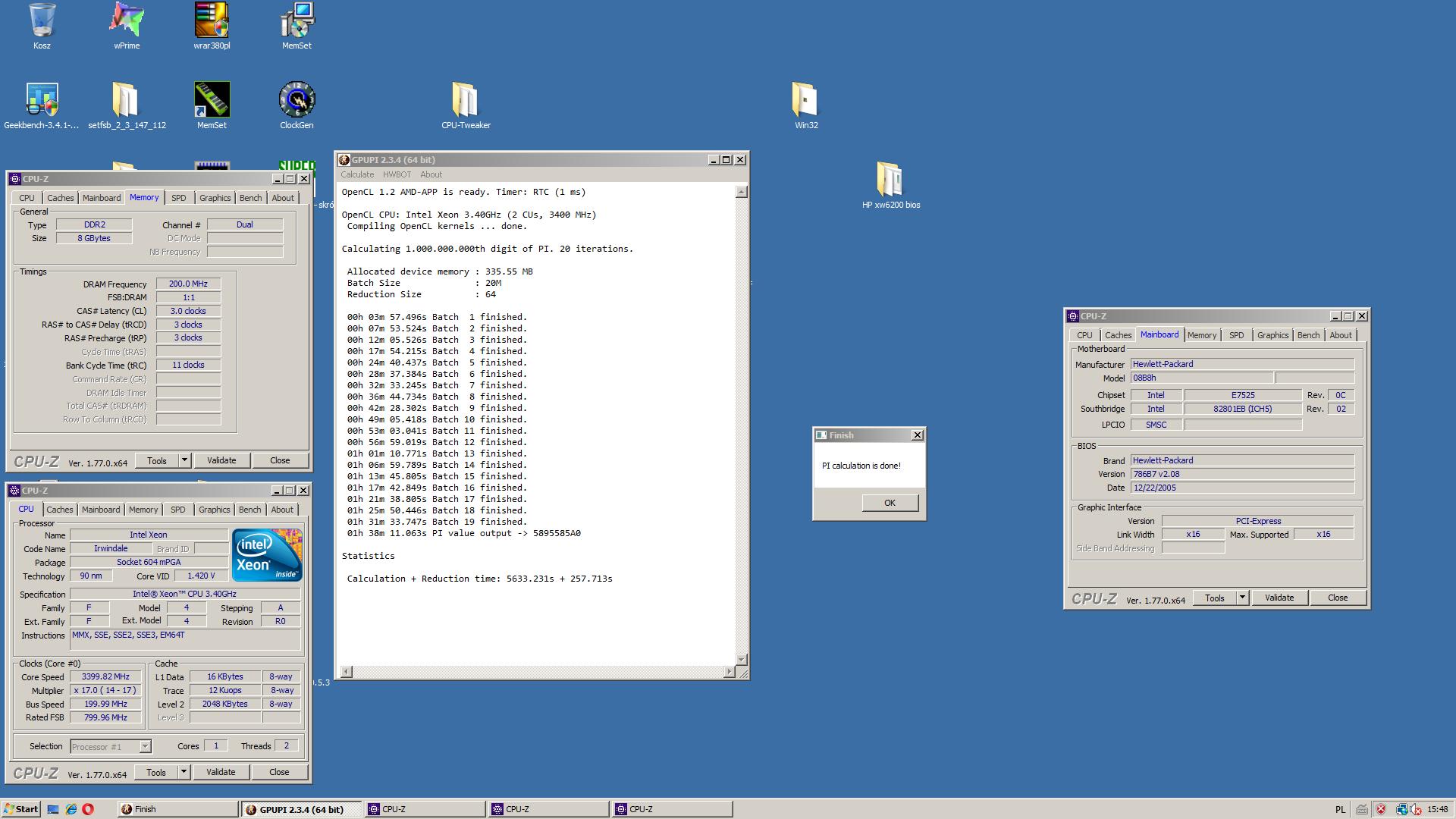The height and width of the screenshot is (819, 1456).
Task: Open About tab in Mainboard CPU-Z window
Action: [1341, 335]
